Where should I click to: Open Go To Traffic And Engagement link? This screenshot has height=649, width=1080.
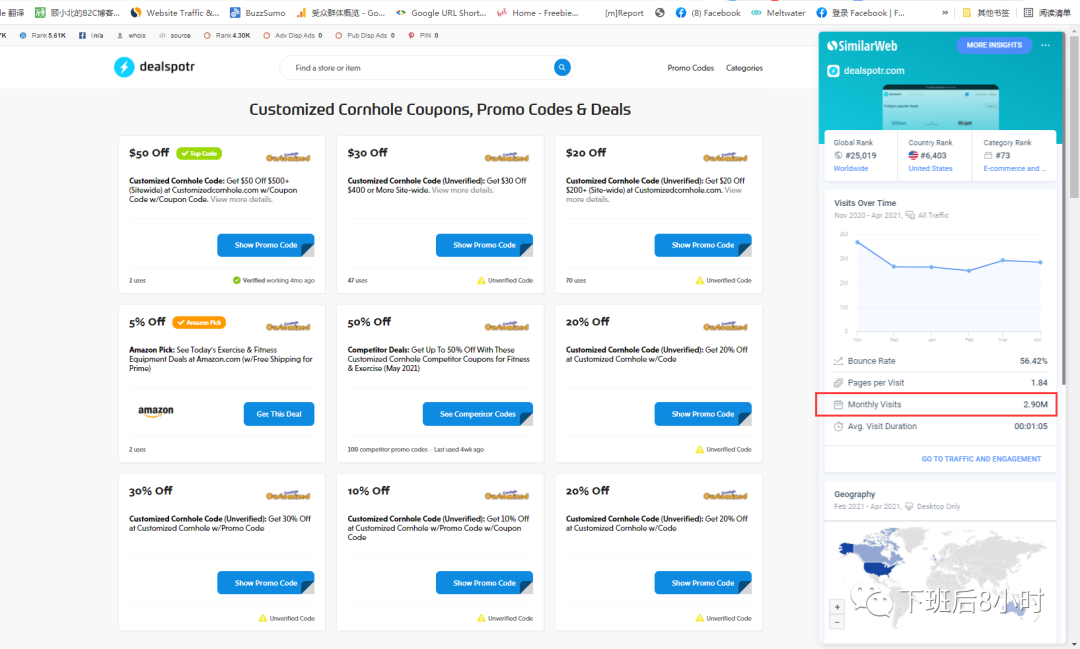981,459
